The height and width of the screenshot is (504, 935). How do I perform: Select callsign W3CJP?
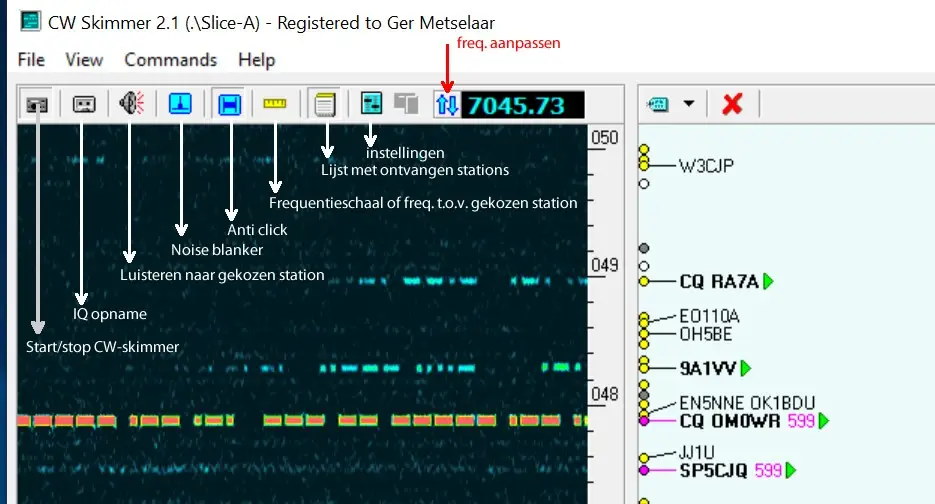coord(706,165)
